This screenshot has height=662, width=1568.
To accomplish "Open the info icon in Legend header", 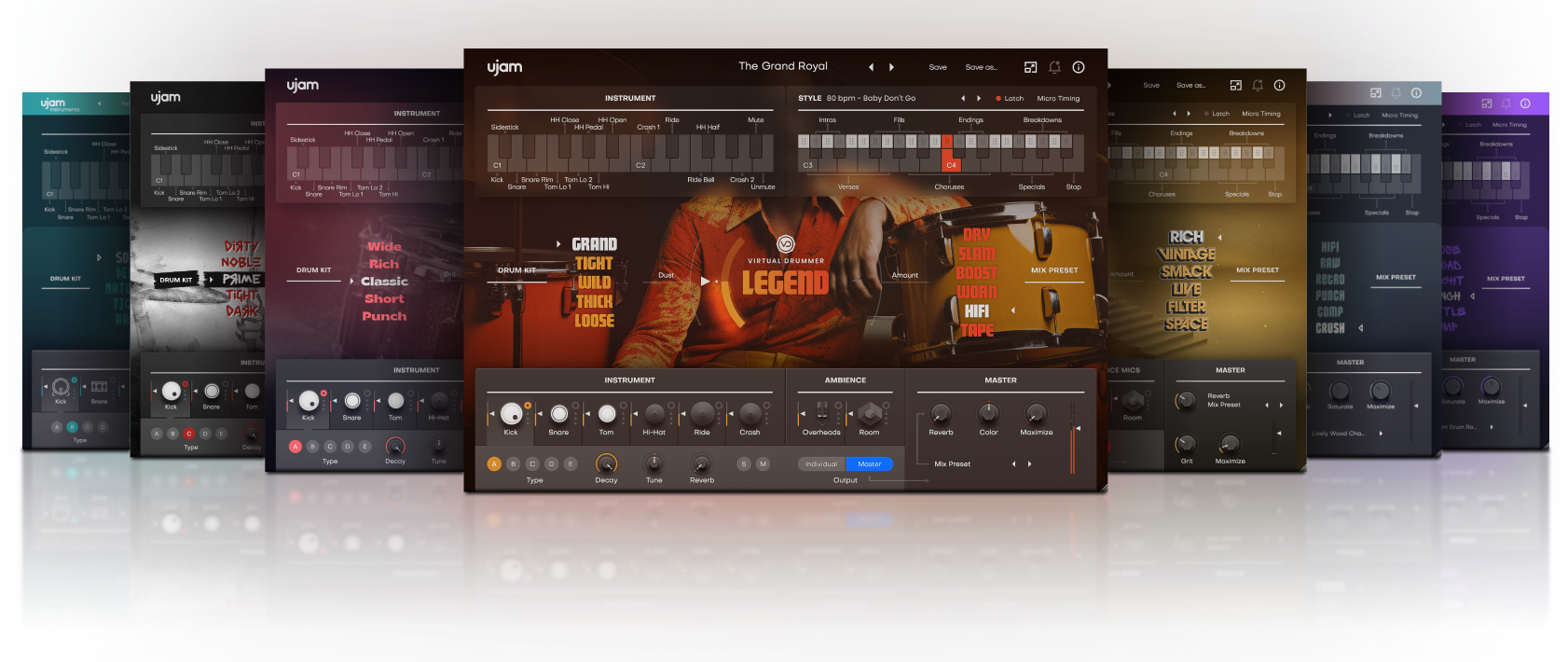I will point(1079,67).
